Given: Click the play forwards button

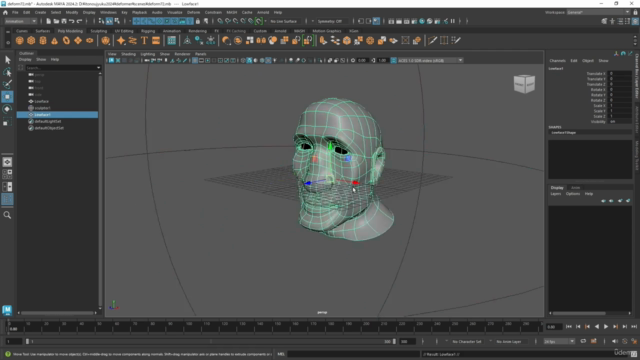Looking at the screenshot, I should [x=606, y=327].
